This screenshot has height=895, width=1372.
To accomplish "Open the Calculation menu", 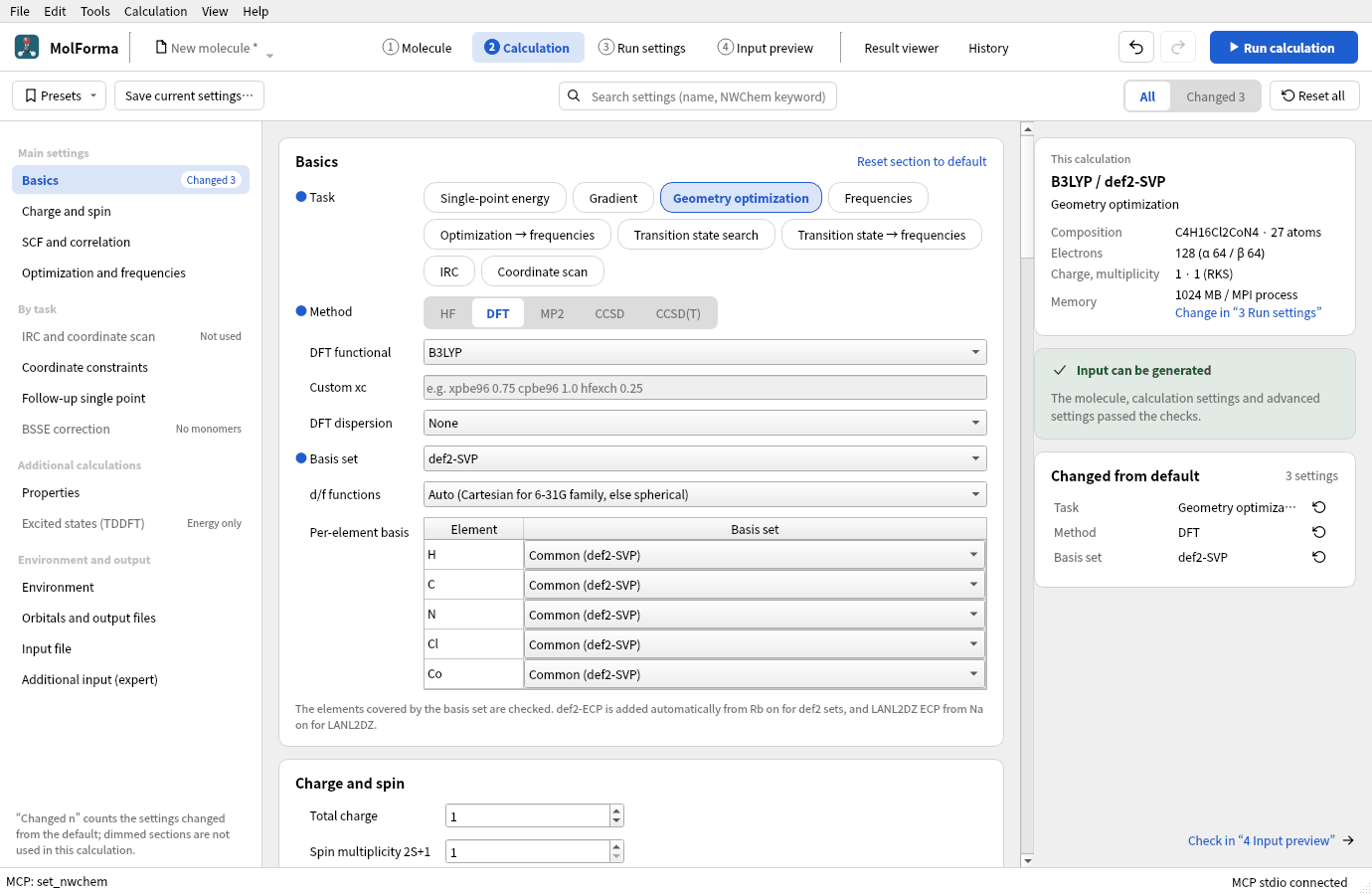I will 155,11.
